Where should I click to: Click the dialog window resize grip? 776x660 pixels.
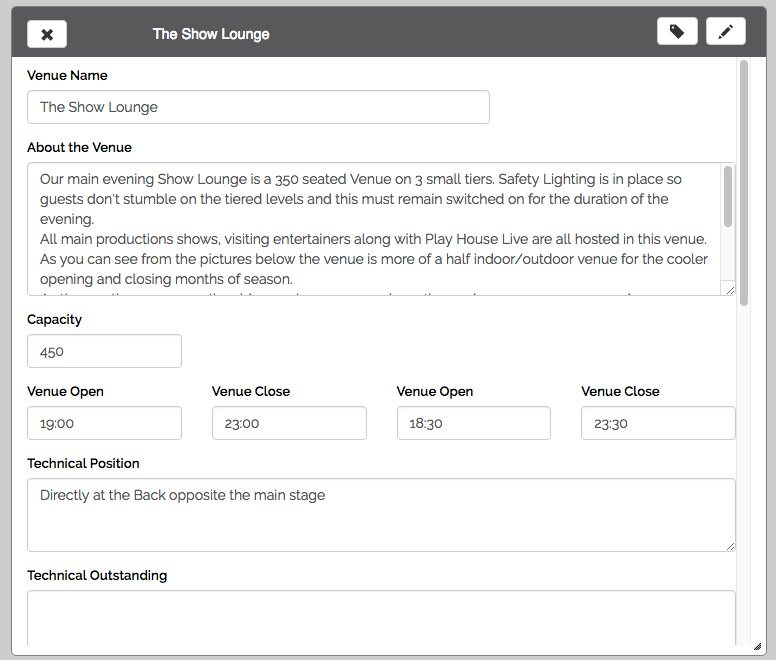click(758, 647)
